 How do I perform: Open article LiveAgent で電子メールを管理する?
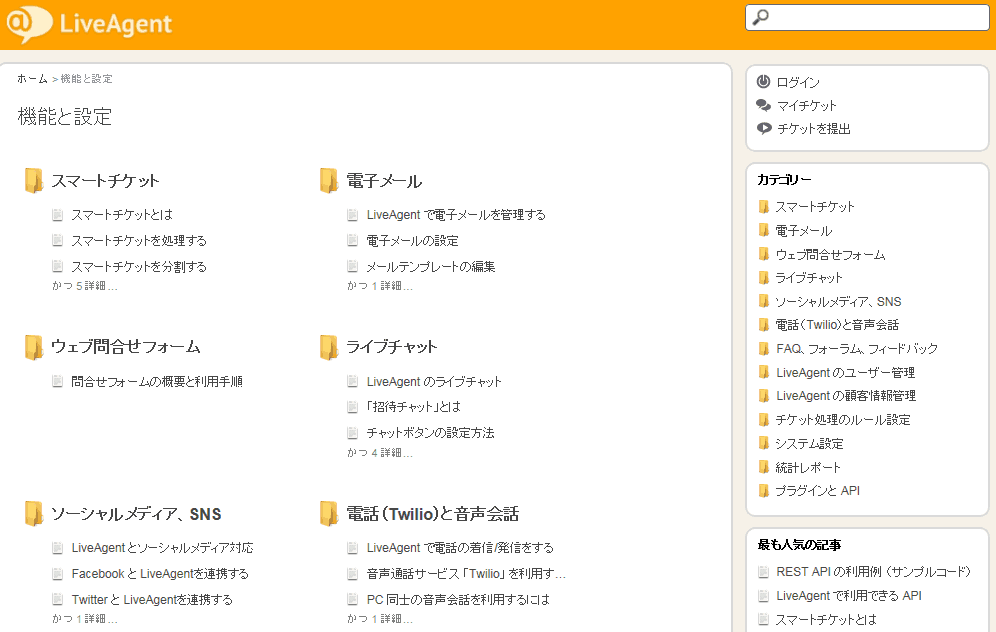click(456, 215)
